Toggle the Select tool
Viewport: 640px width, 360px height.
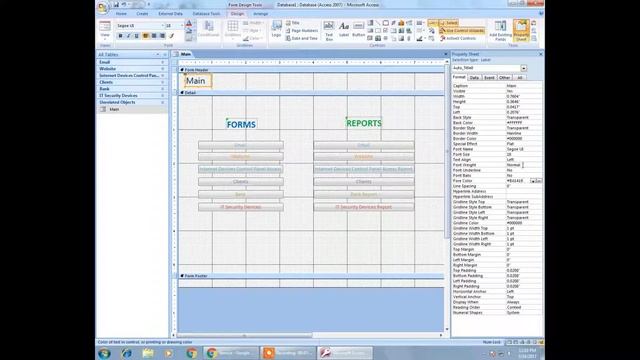click(x=449, y=23)
